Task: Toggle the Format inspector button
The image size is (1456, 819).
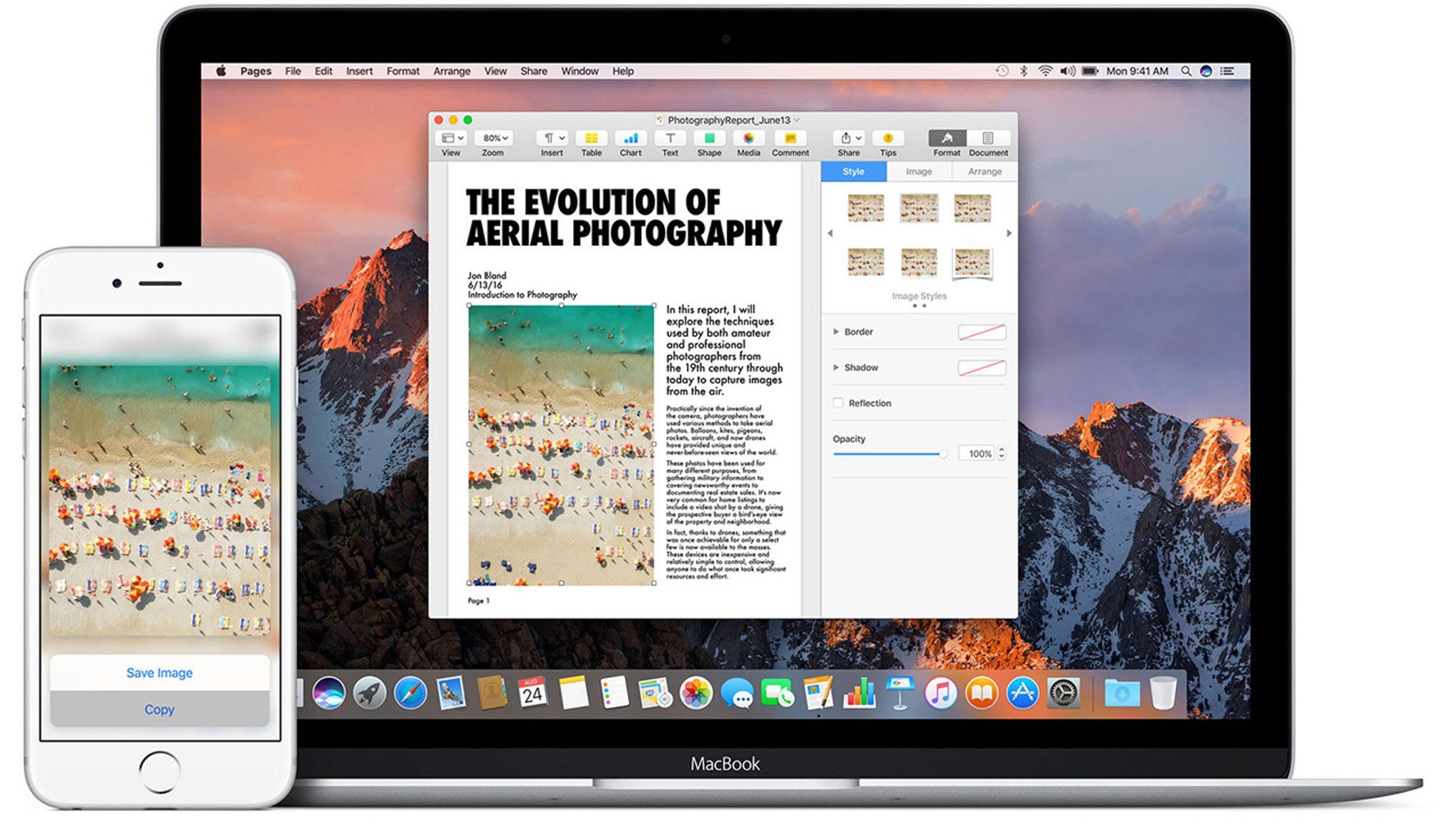Action: pos(946,138)
